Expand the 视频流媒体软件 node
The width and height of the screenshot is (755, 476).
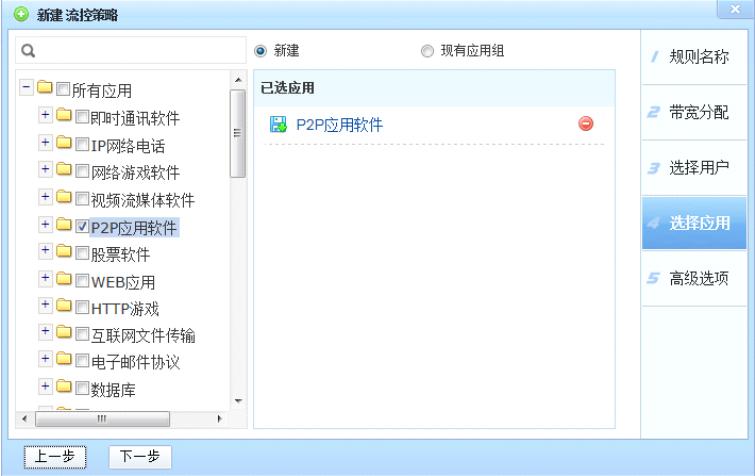[45, 196]
